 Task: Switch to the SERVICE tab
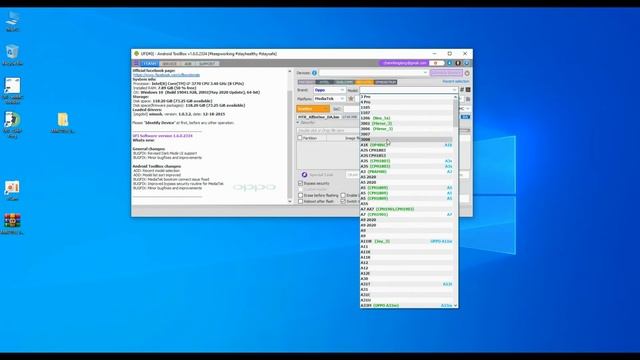(169, 64)
